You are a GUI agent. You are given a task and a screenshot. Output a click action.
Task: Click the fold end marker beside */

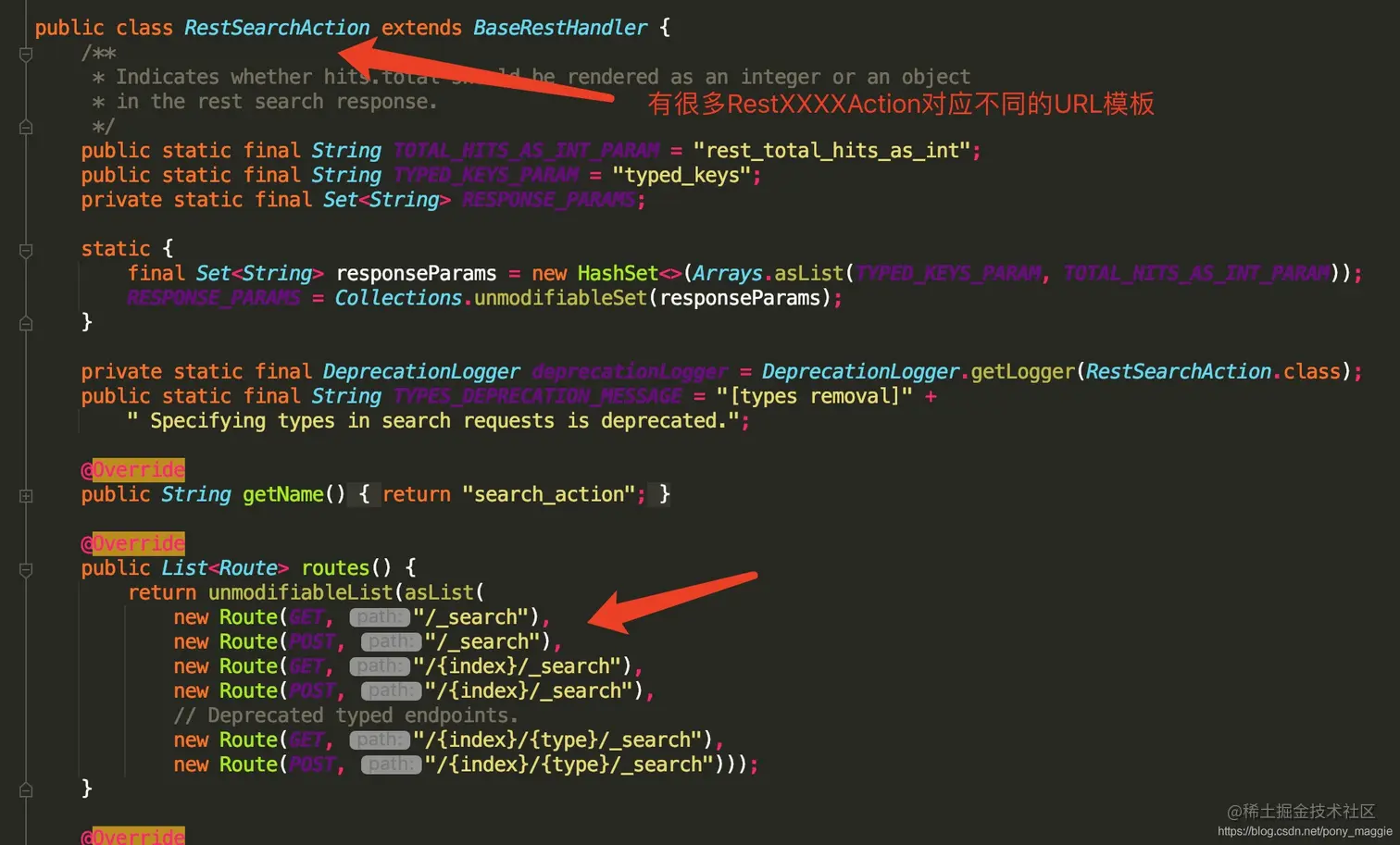[26, 127]
